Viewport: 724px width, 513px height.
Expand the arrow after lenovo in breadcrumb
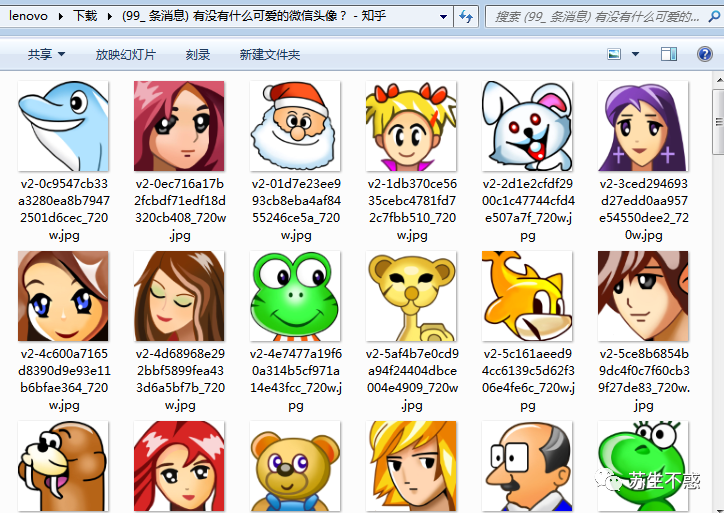click(60, 17)
